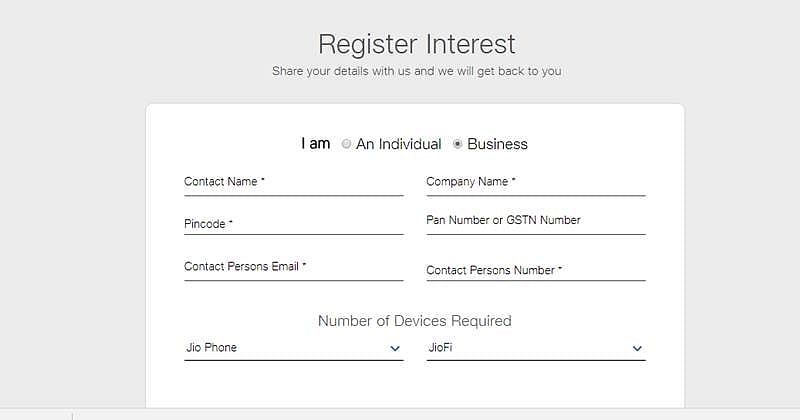
Task: Click the Number of Devices Required heading
Action: pos(414,321)
